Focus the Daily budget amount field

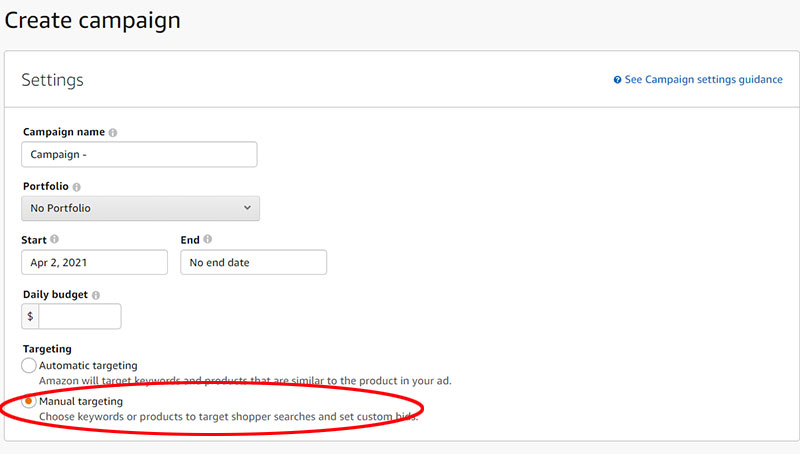(x=80, y=316)
